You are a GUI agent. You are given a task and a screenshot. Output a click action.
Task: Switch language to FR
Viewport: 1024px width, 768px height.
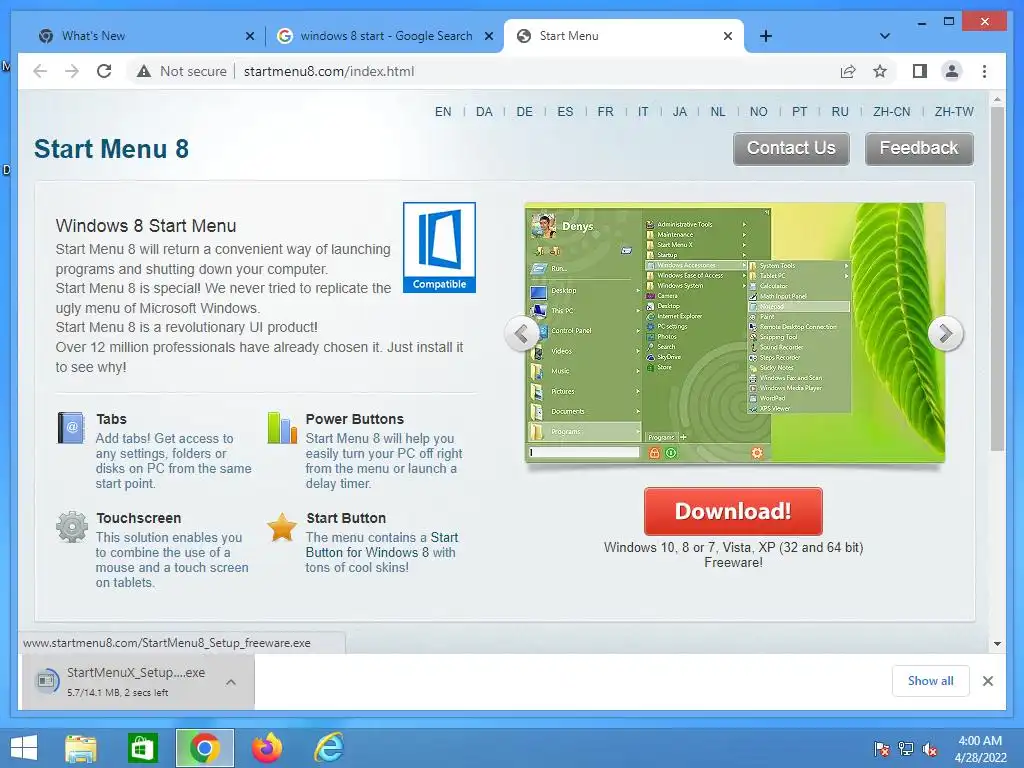[x=605, y=112]
